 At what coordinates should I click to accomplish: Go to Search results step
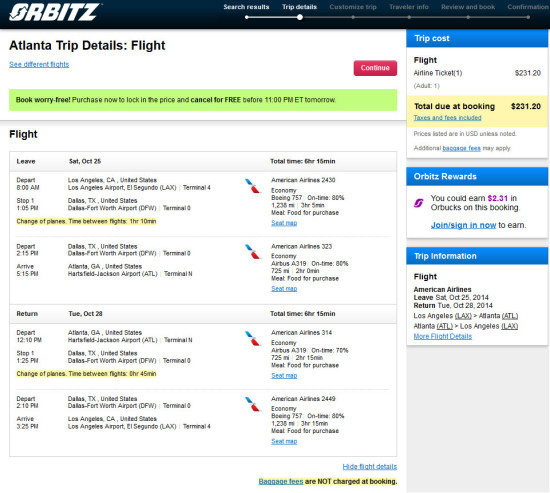[246, 7]
